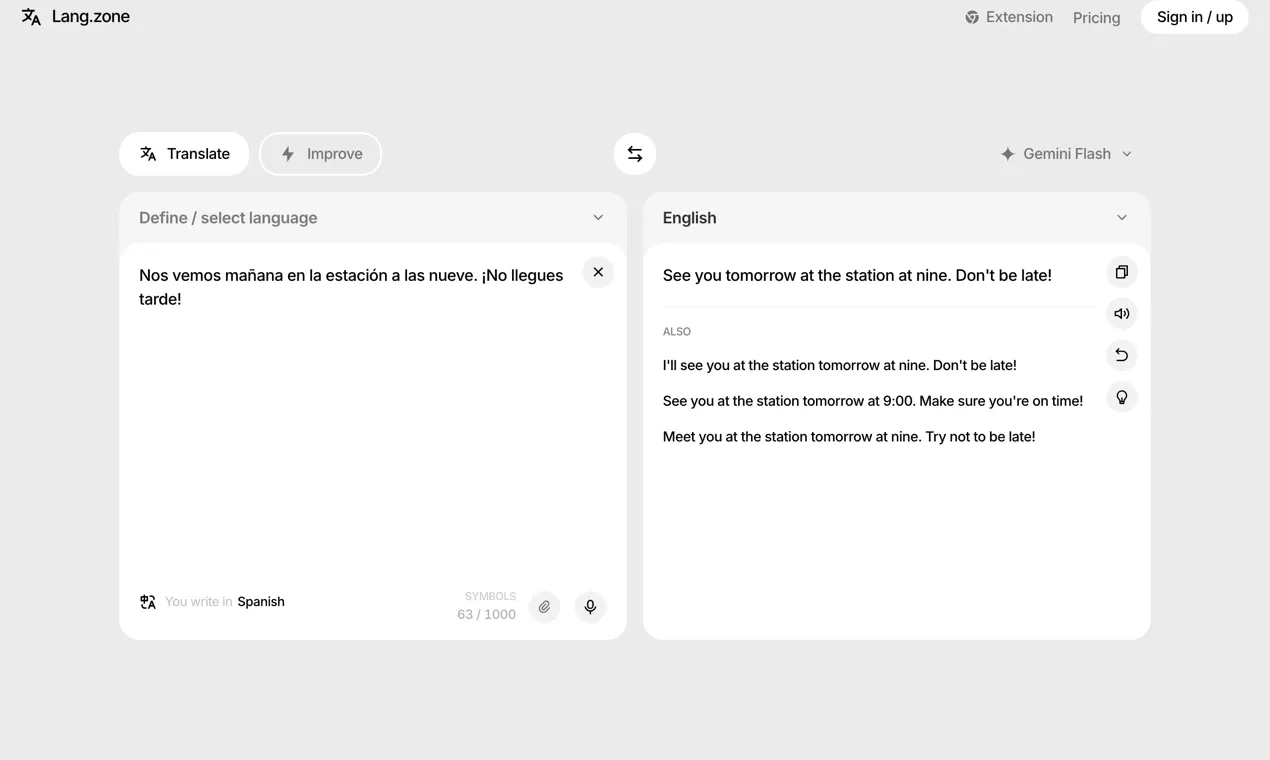Expand the Define / select language chevron
Screen dimensions: 1270x760
(x=598, y=218)
